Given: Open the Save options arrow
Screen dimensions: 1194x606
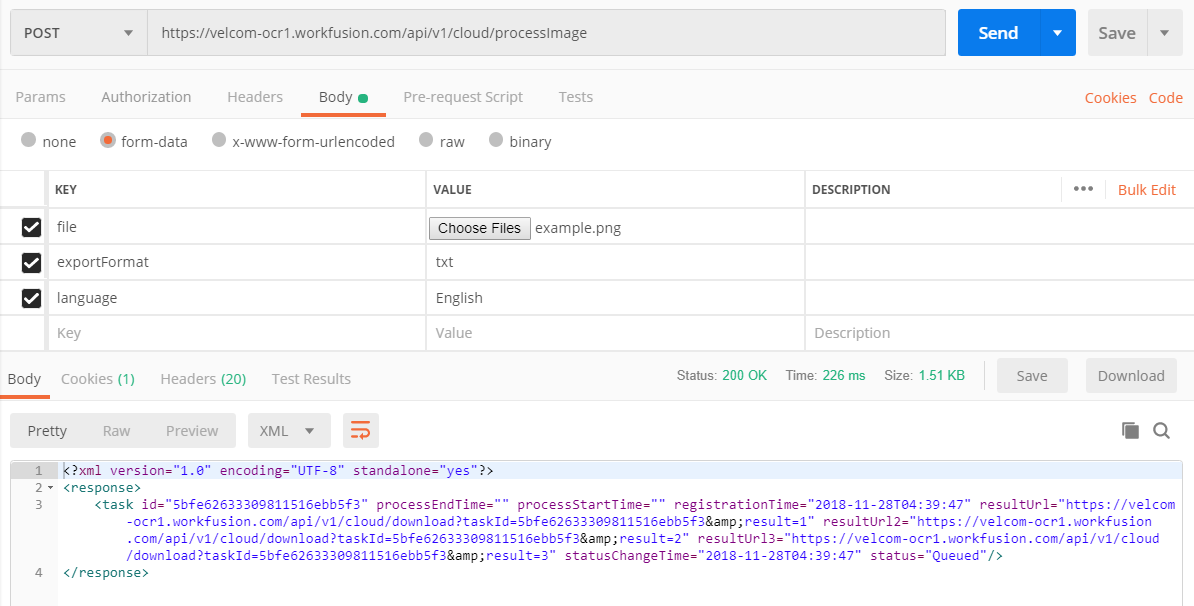Looking at the screenshot, I should 1164,33.
